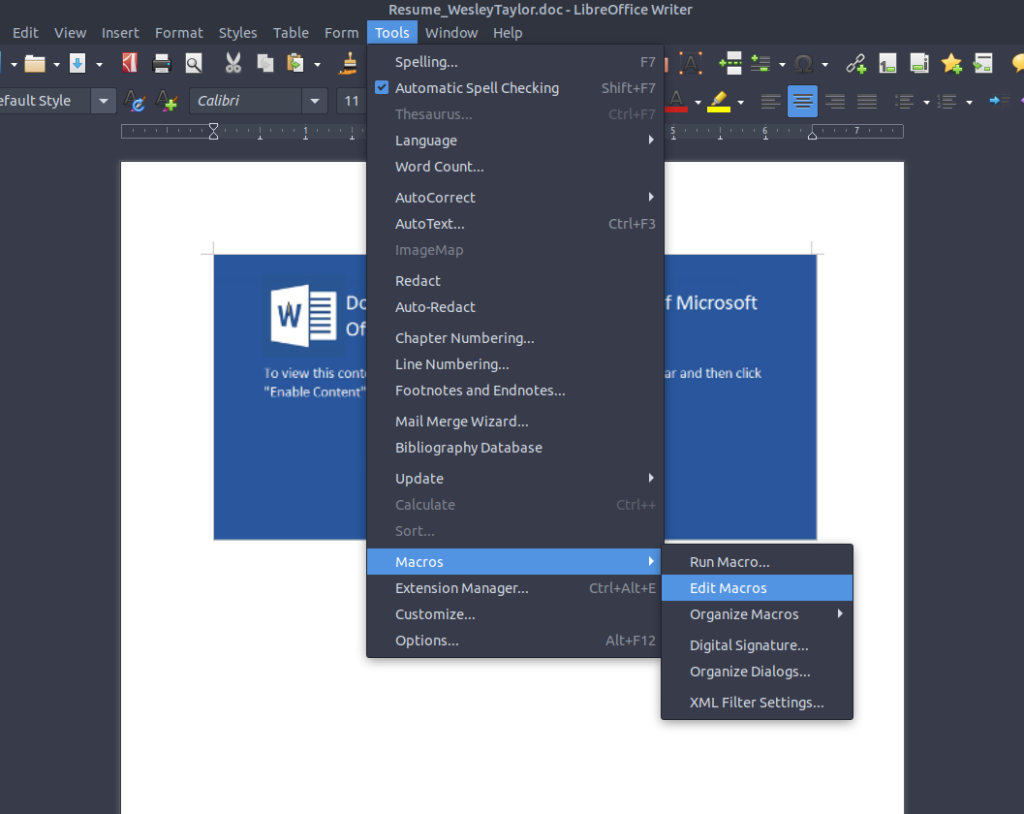Click the Ordered numbered list icon
The width and height of the screenshot is (1024, 814).
tap(947, 101)
